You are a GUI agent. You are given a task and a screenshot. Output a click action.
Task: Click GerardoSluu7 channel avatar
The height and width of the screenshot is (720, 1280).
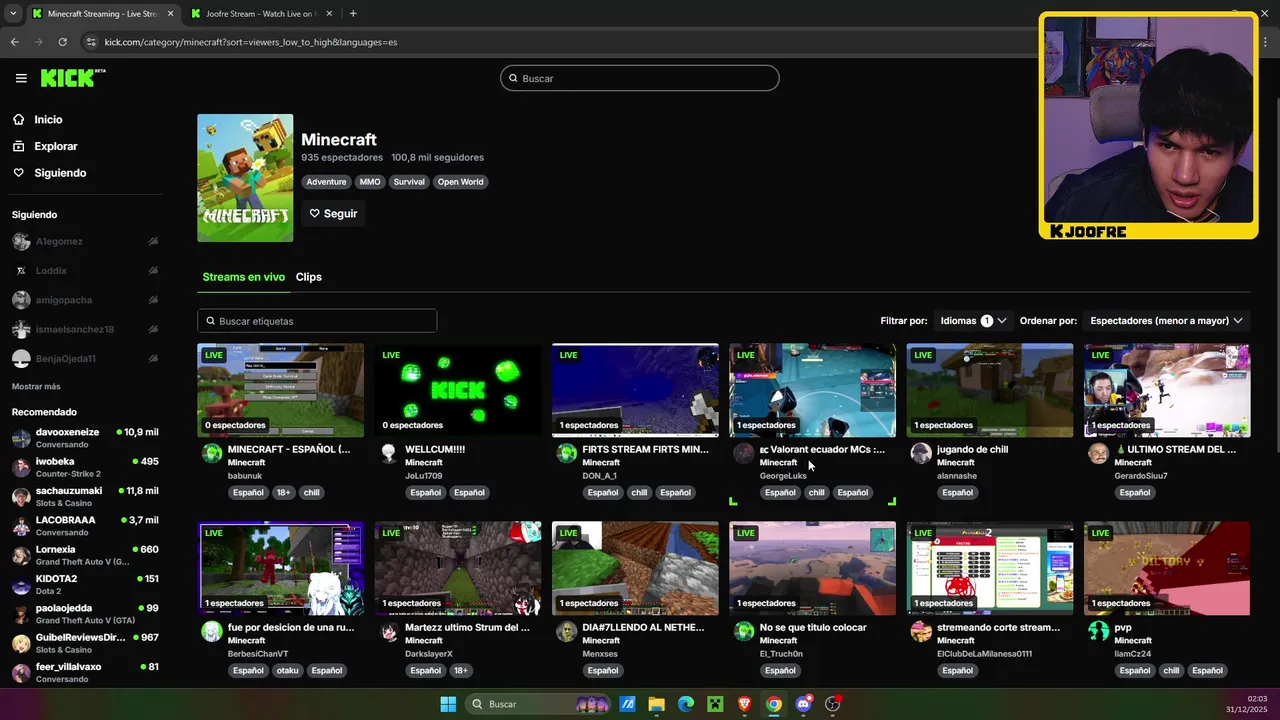pyautogui.click(x=1098, y=453)
